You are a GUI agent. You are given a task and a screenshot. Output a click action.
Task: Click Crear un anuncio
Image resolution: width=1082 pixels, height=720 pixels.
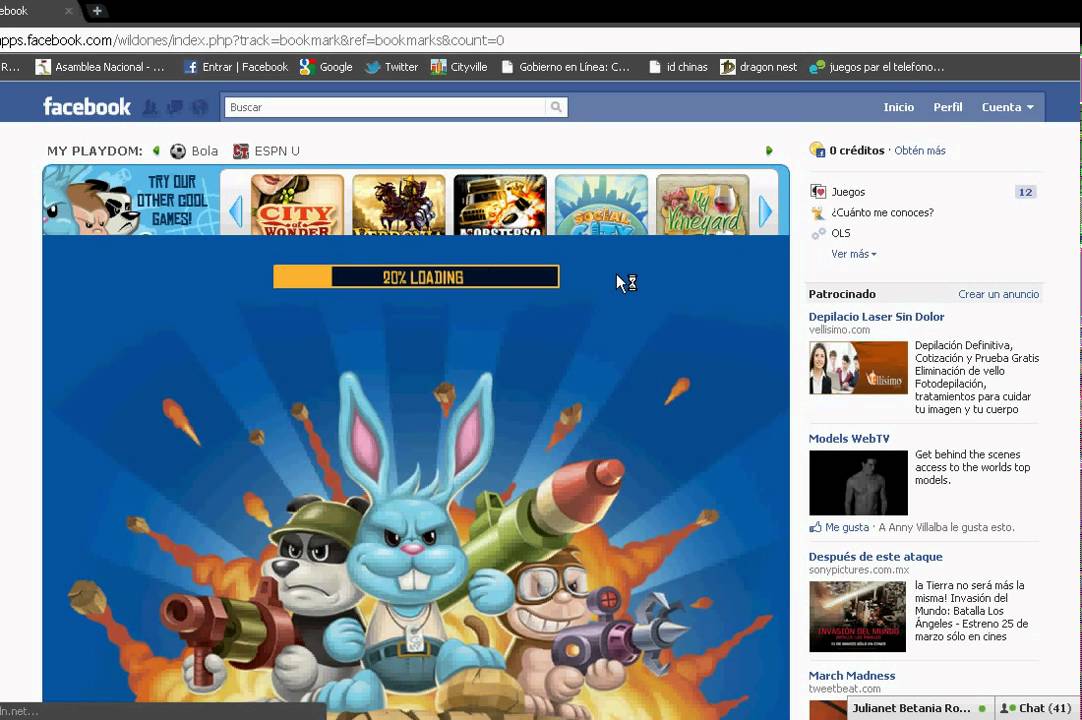pyautogui.click(x=999, y=294)
